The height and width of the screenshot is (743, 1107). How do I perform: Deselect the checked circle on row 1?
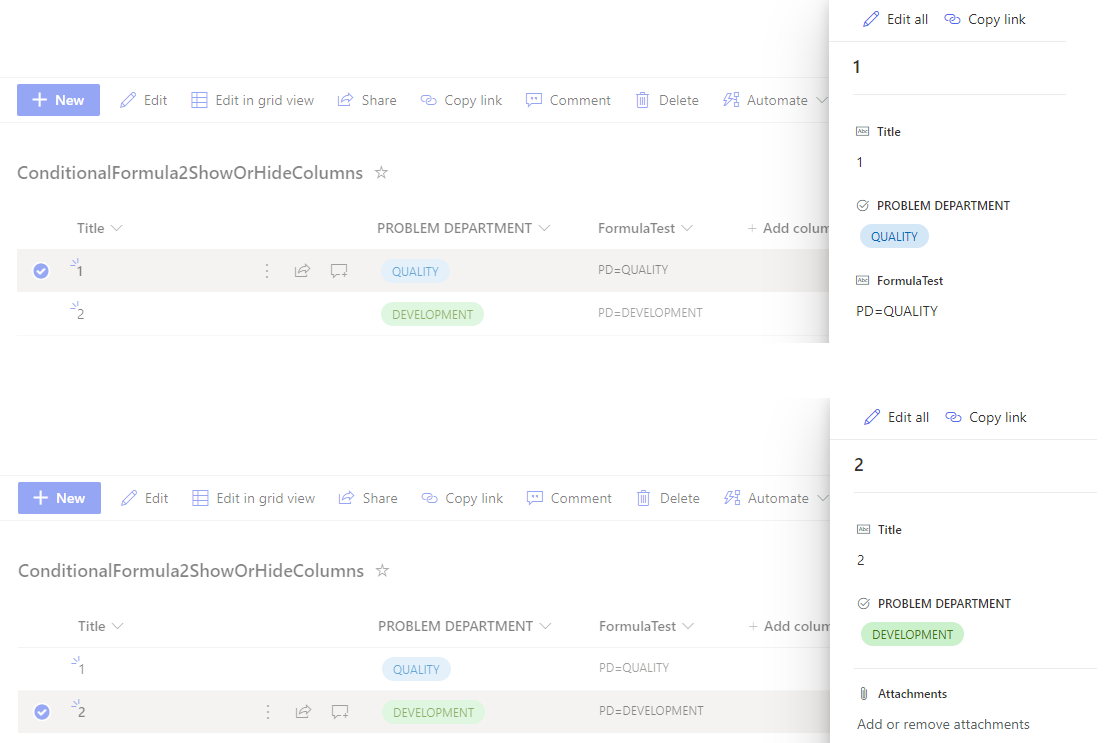(x=40, y=270)
